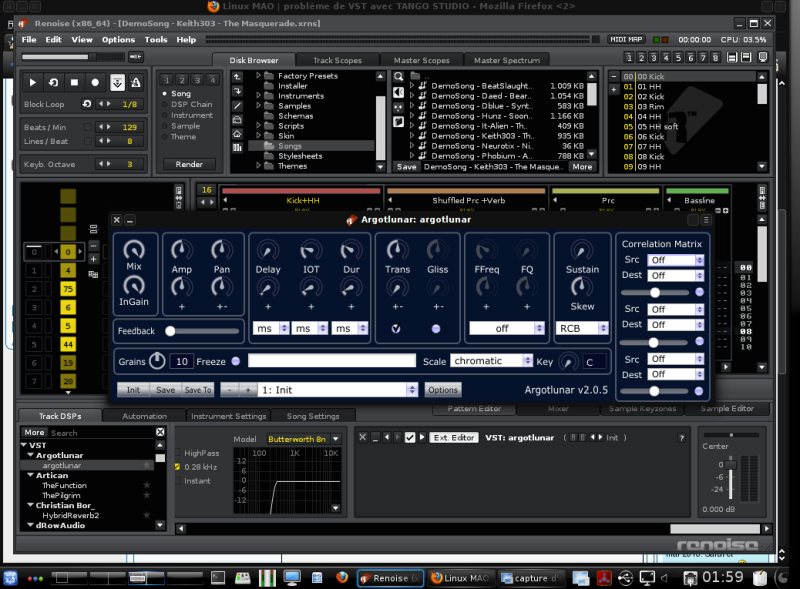Viewport: 800px width, 589px height.
Task: Switch to the Track Scopes tab
Action: pos(337,60)
